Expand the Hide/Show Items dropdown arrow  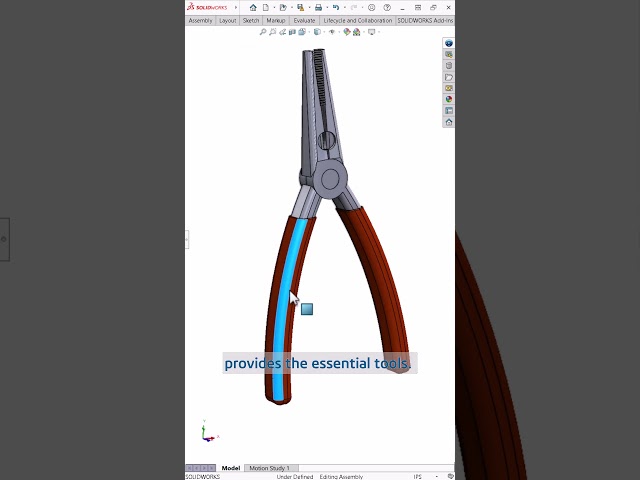[339, 32]
